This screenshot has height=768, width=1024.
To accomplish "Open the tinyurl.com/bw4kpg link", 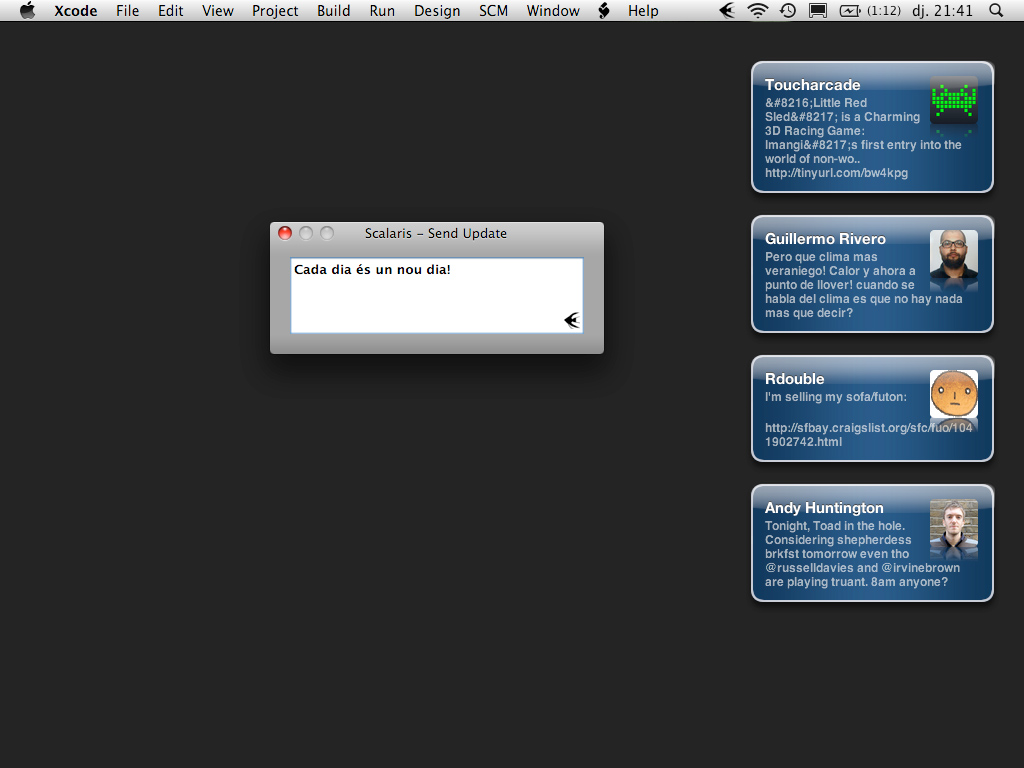I will pos(837,173).
